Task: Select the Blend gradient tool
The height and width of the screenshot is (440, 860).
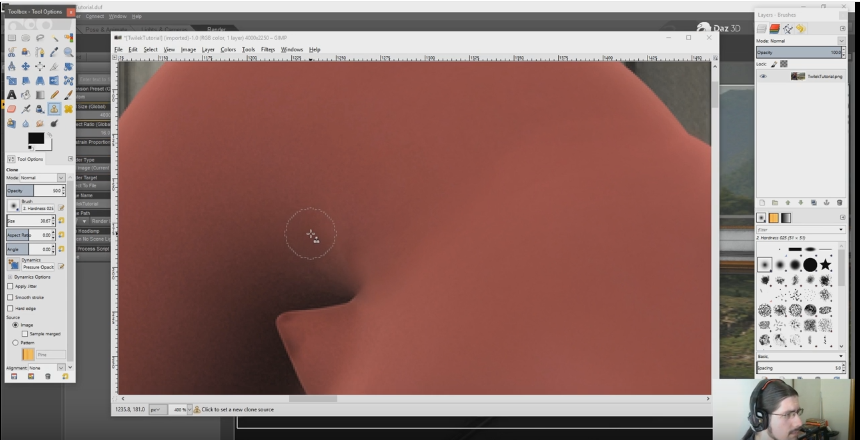Action: [x=40, y=95]
